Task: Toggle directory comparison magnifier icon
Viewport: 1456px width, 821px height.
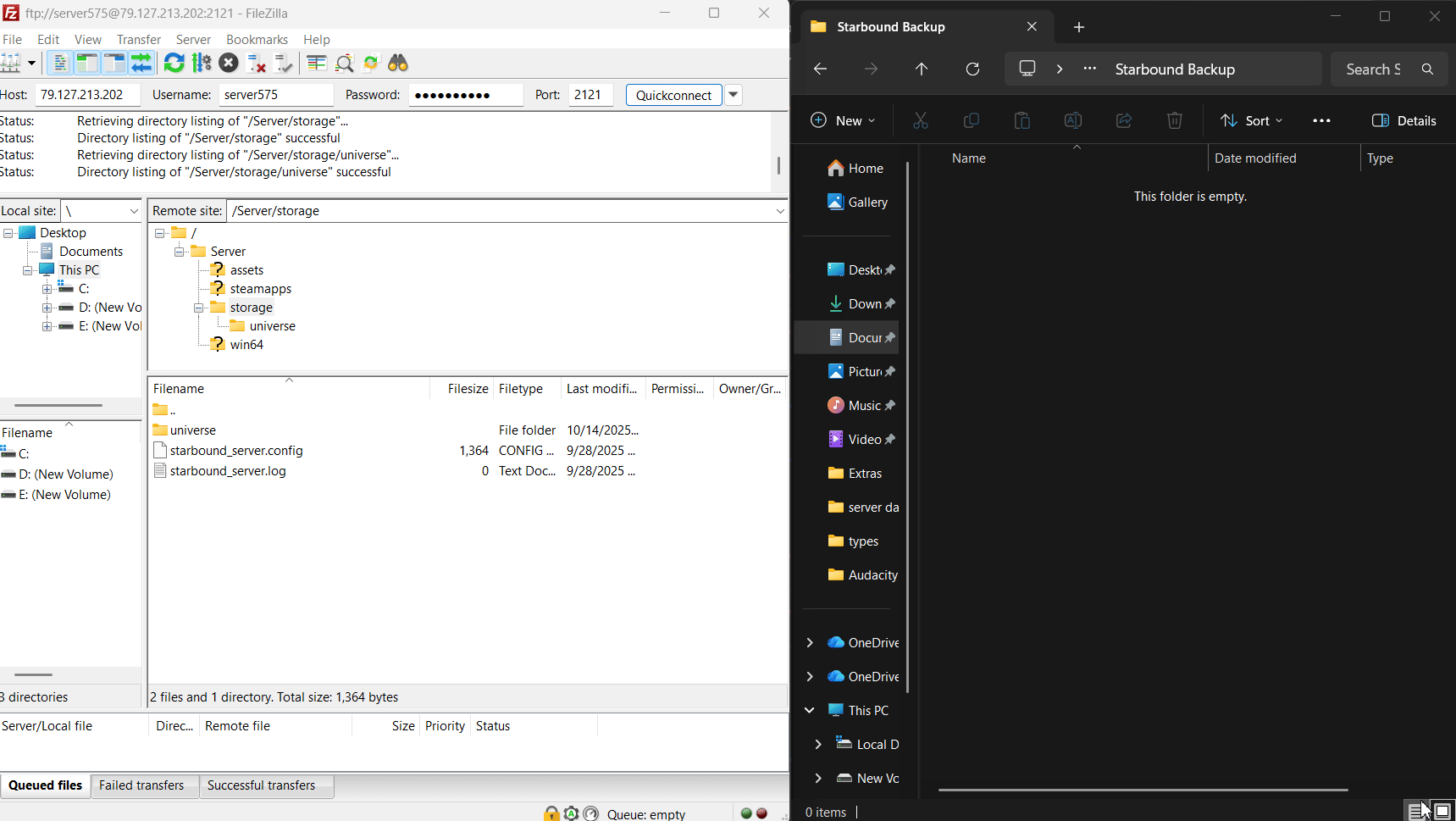Action: 344,64
